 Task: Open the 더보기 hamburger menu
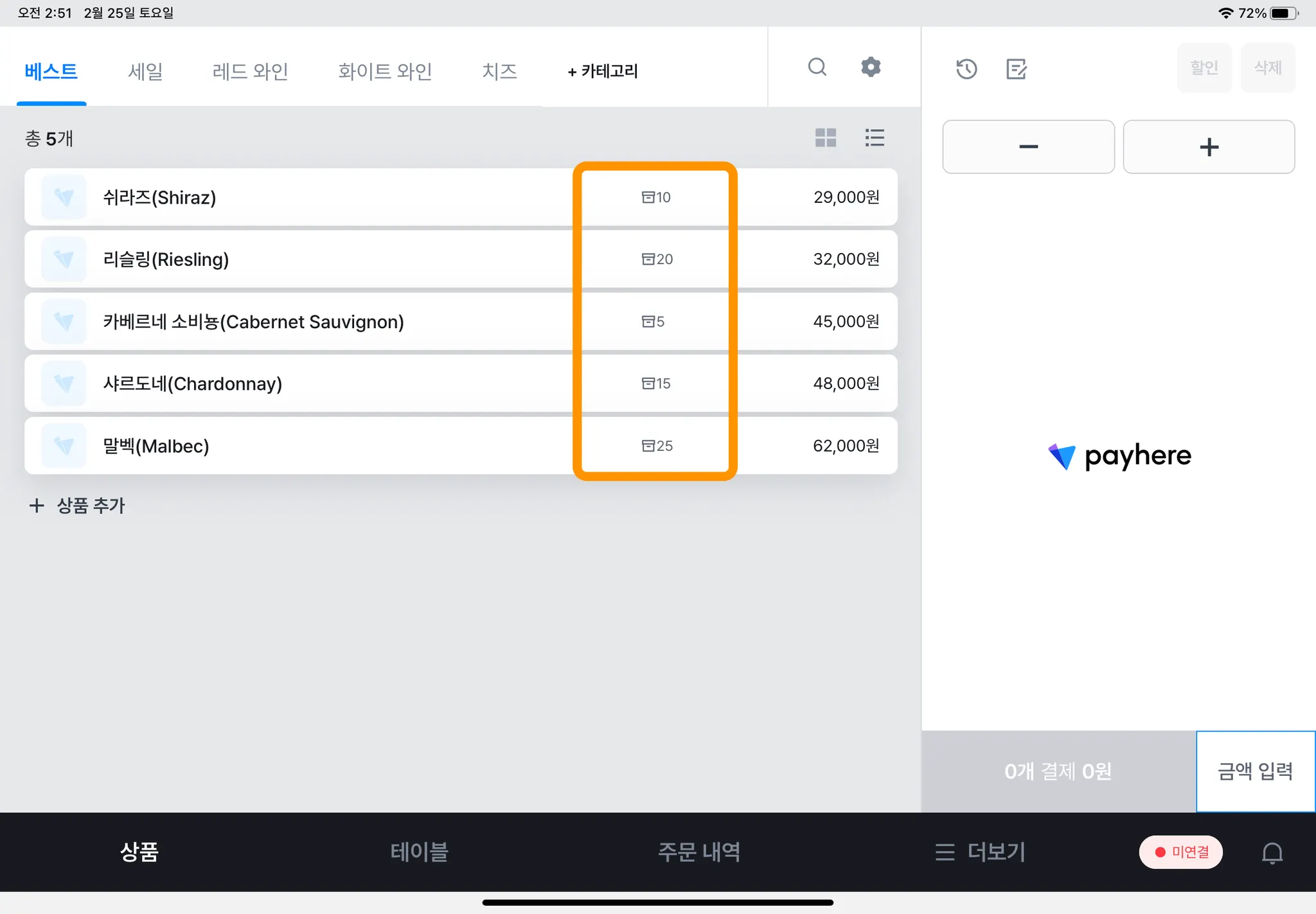[981, 852]
